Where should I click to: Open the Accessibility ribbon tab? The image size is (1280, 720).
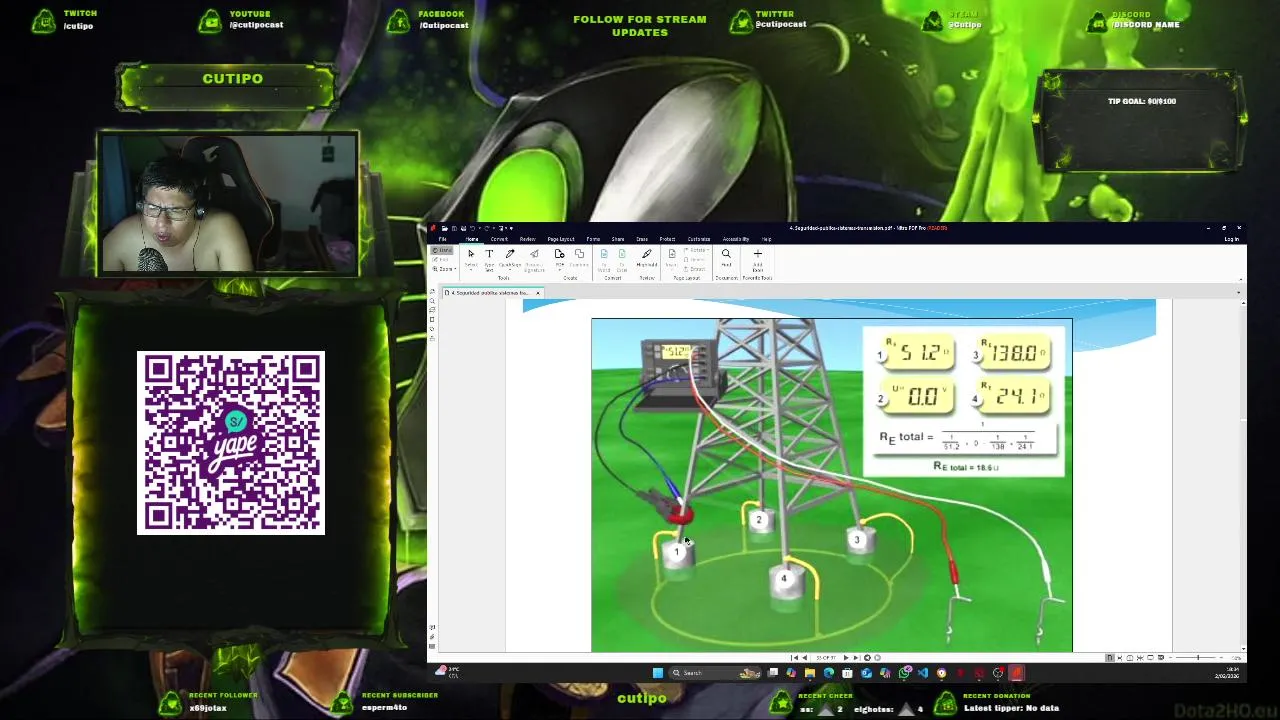(736, 239)
